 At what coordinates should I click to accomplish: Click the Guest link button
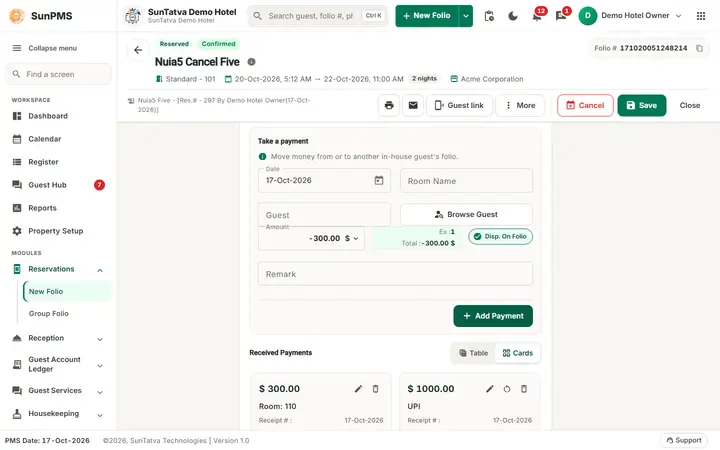(x=459, y=106)
